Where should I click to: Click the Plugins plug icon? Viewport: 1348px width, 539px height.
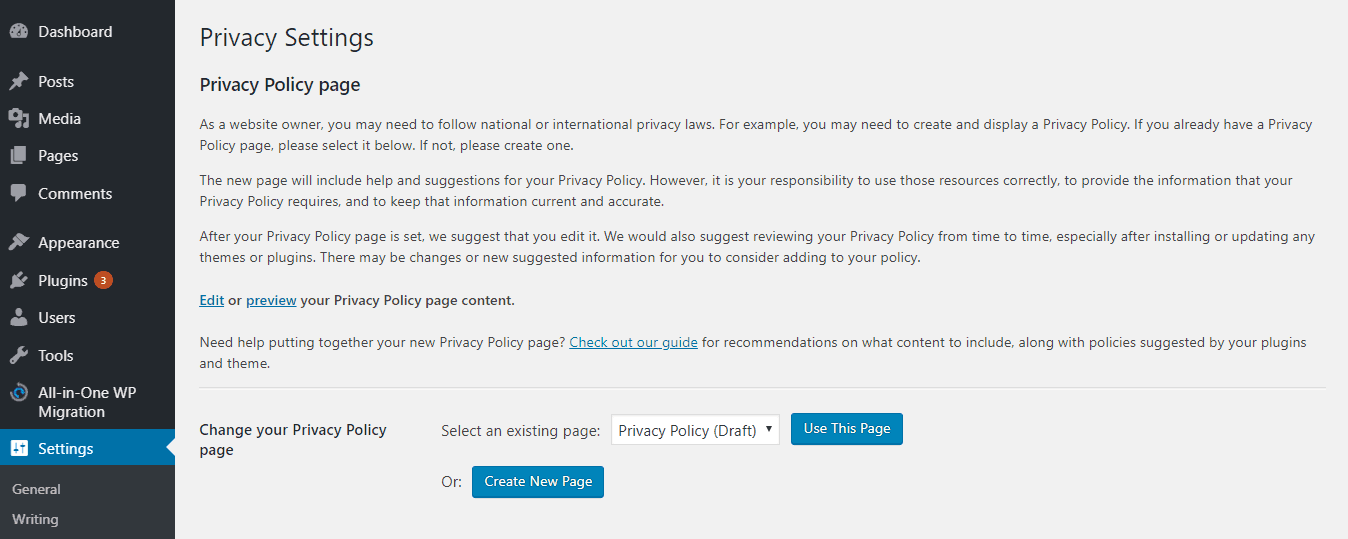19,280
